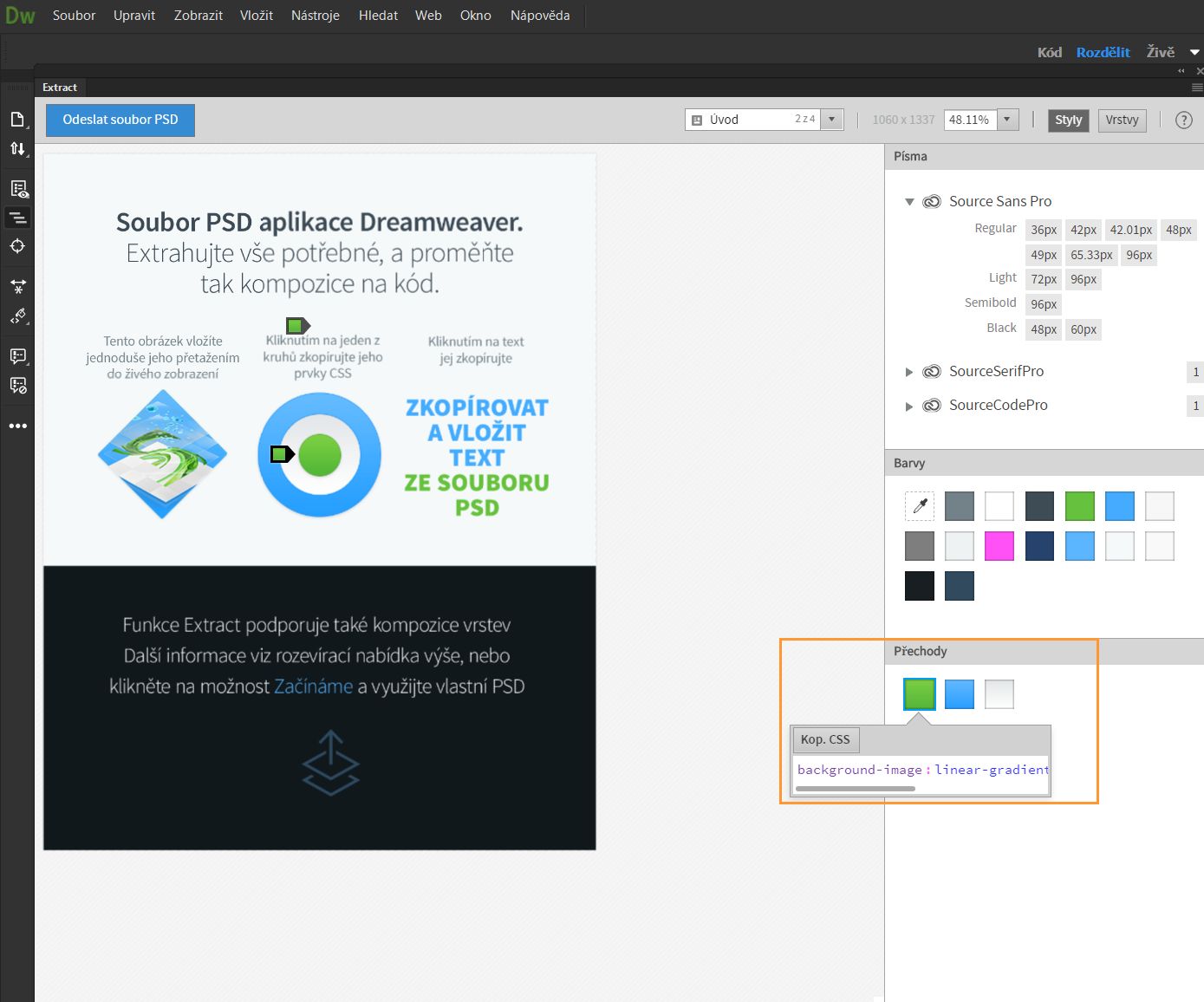Switch to Kód view
Image resolution: width=1204 pixels, height=1002 pixels.
[x=1050, y=52]
